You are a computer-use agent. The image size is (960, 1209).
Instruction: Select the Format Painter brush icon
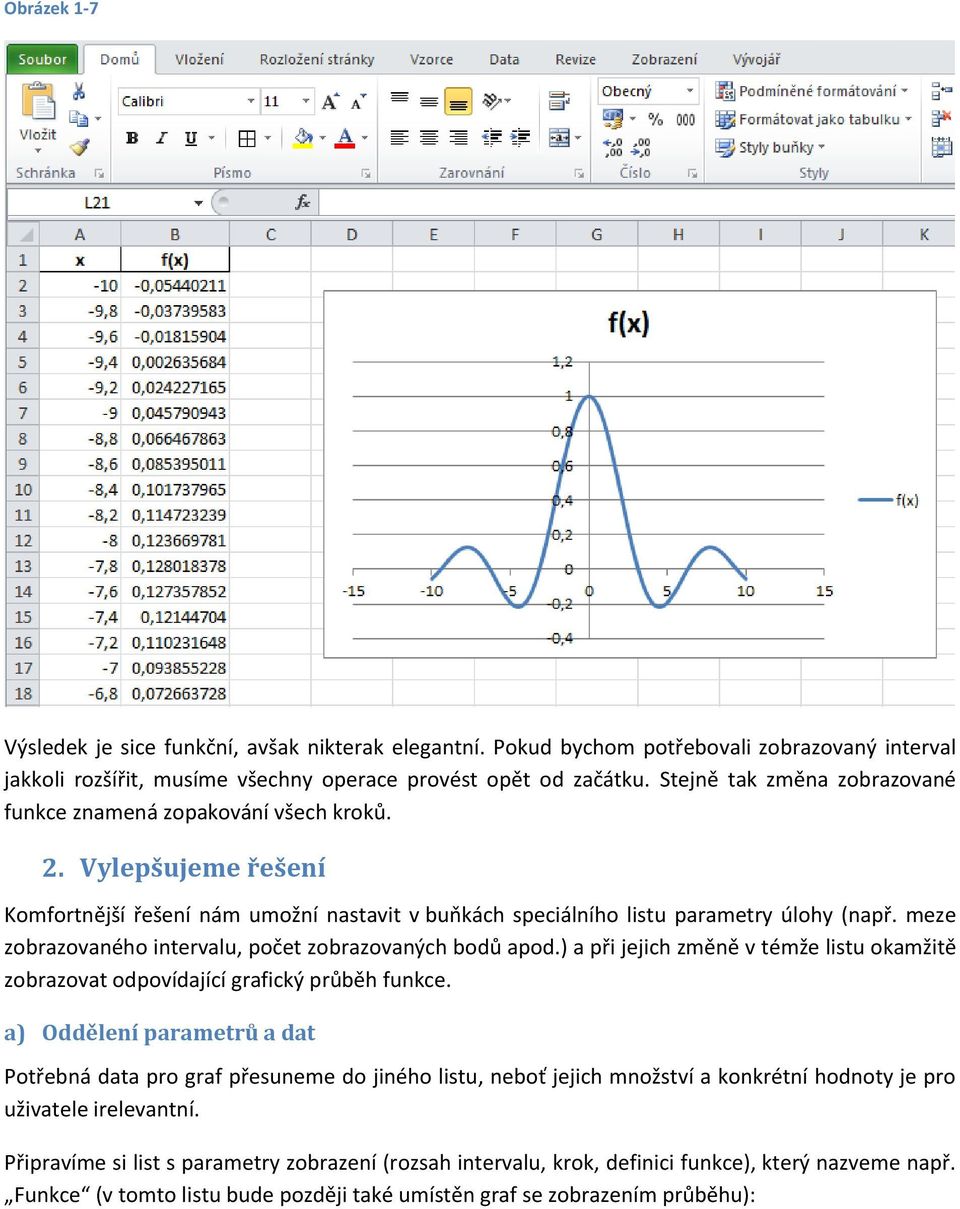79,147
